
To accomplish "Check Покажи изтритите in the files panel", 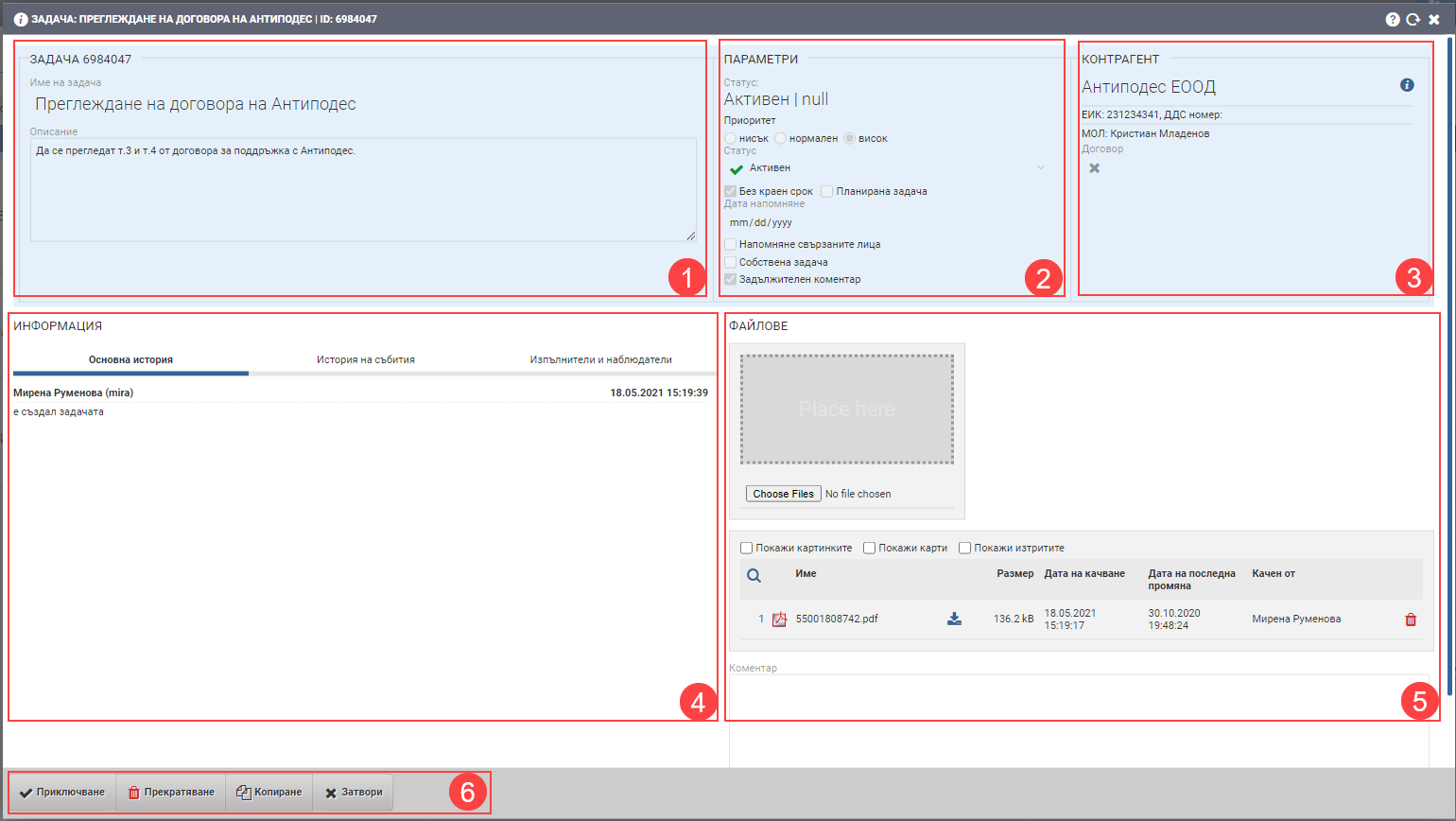I will [x=965, y=548].
